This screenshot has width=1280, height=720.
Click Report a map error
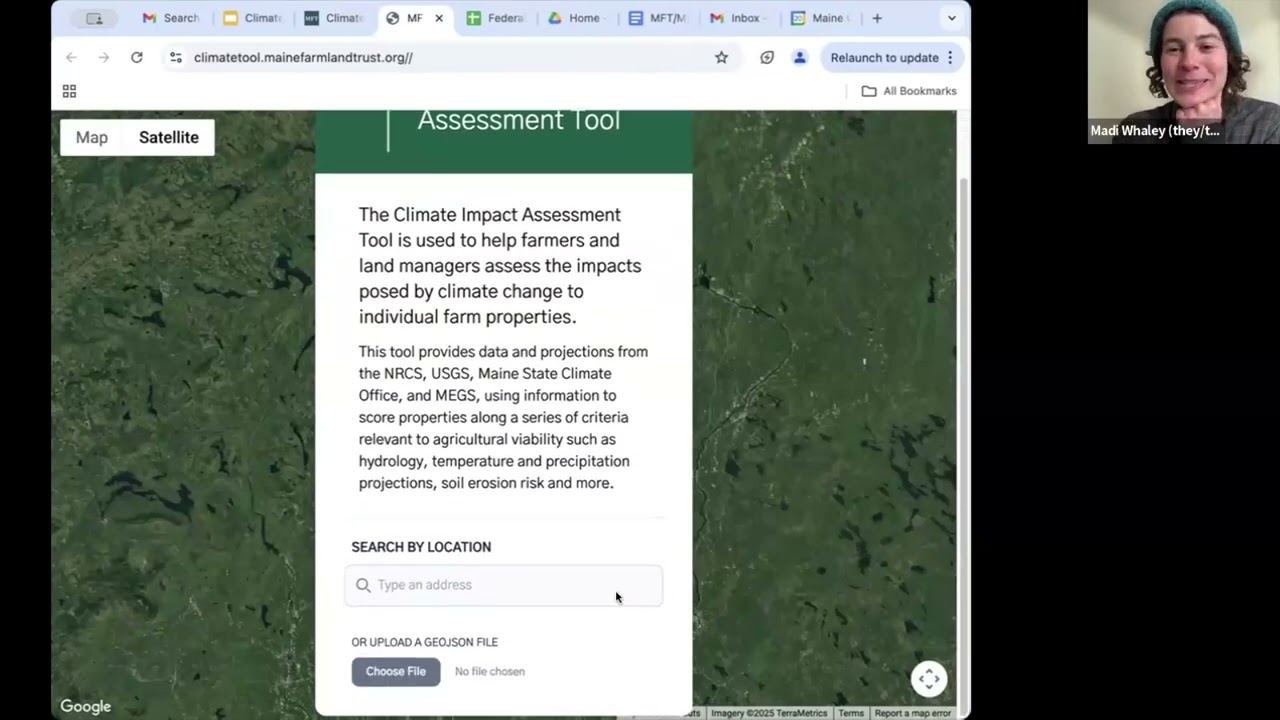click(x=913, y=713)
